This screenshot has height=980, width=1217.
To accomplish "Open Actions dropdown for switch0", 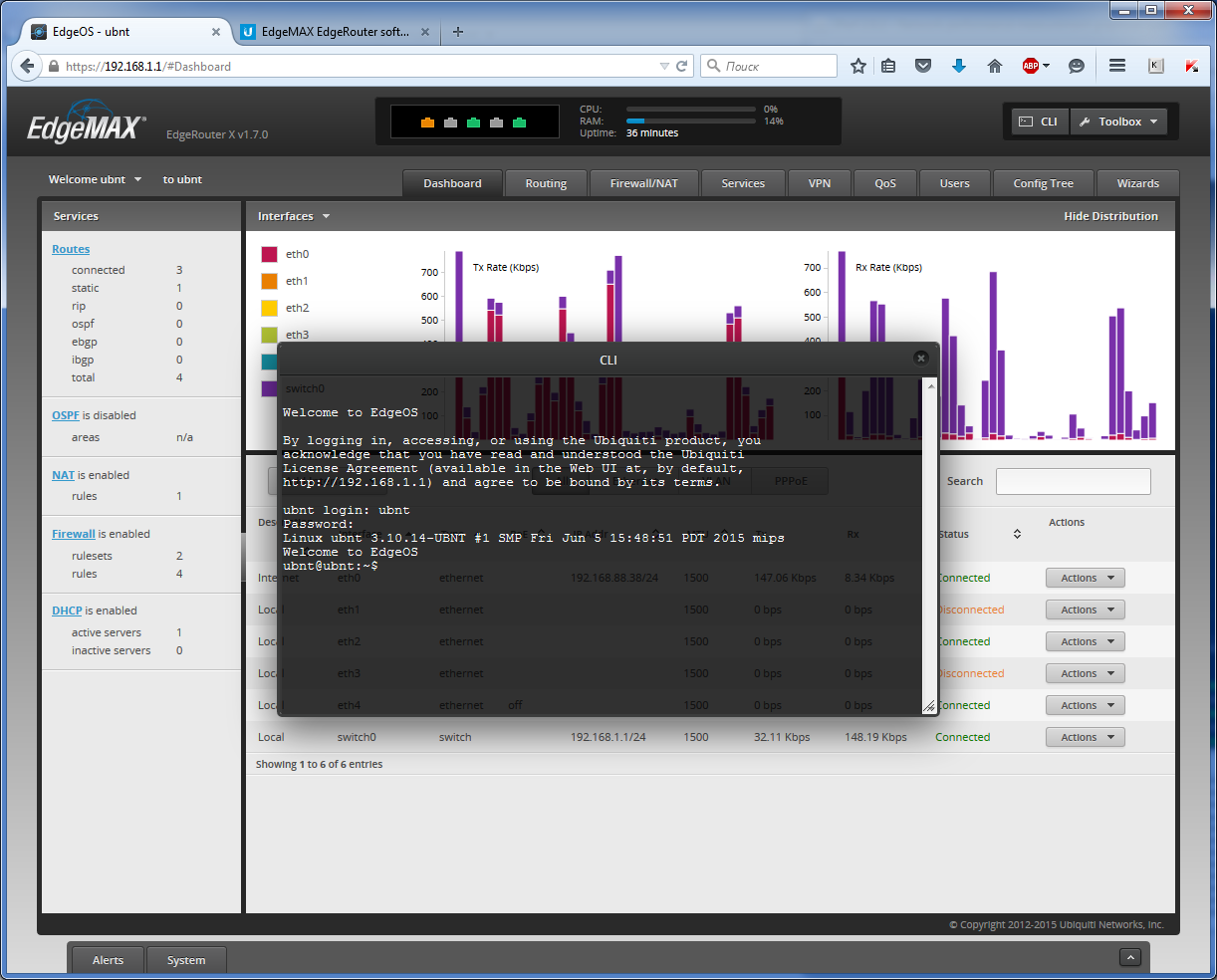I will point(1085,737).
